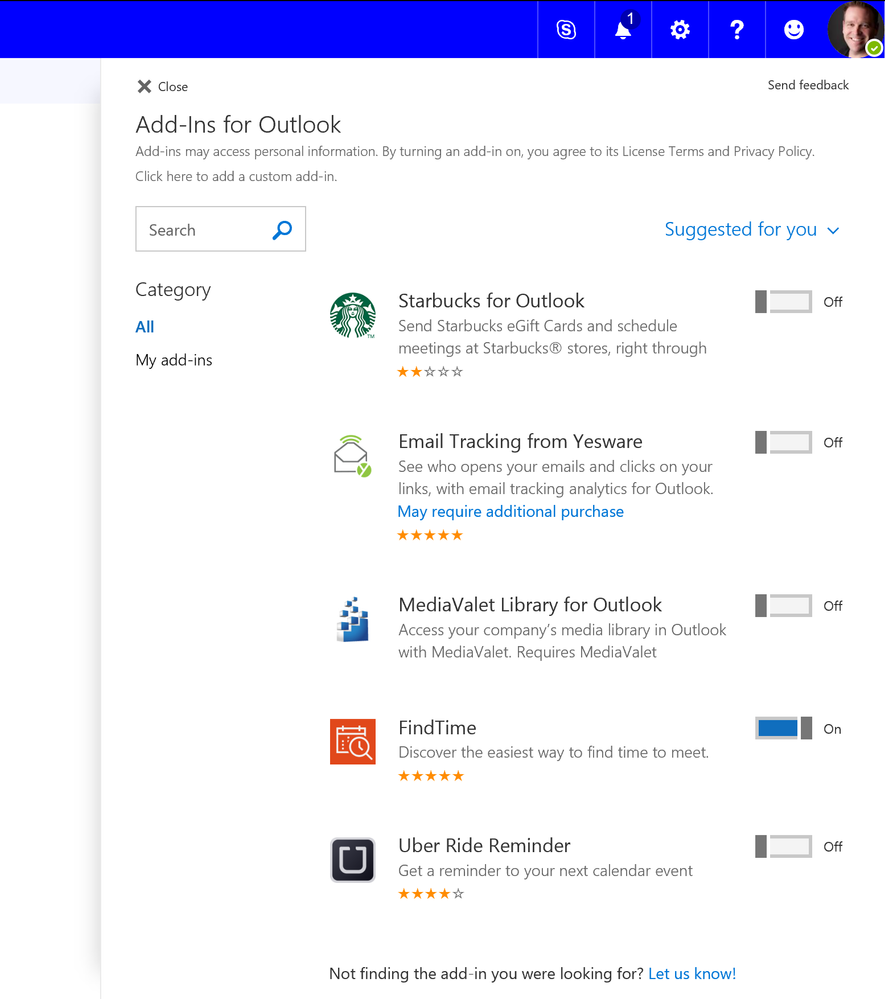Turn on Email Tracking from Yesware
Screen dimensions: 885x999
783,442
